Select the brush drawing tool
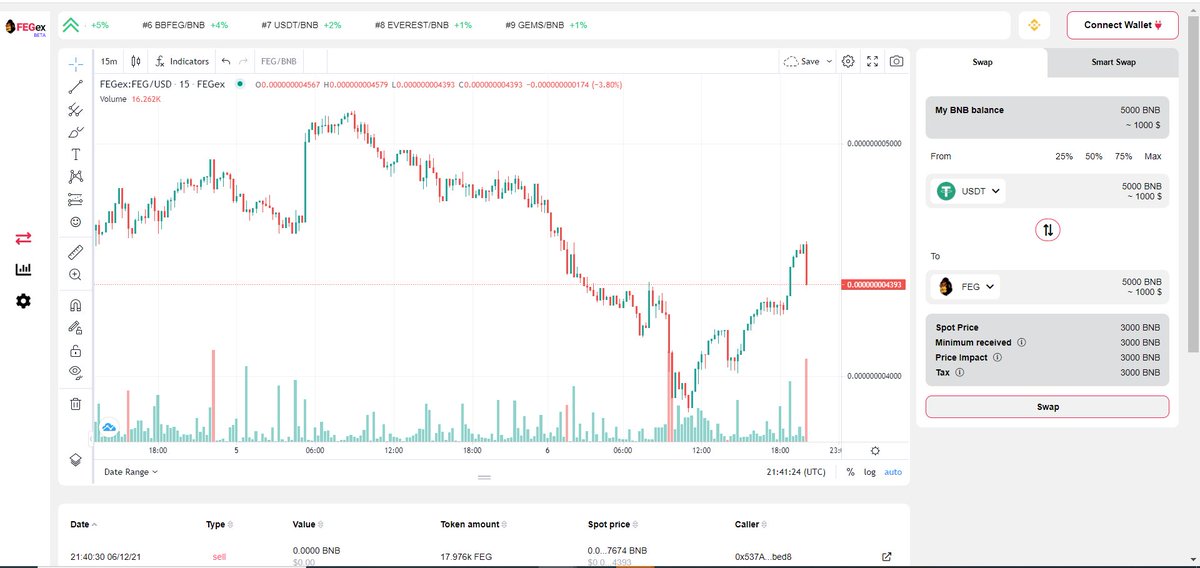 pyautogui.click(x=75, y=131)
